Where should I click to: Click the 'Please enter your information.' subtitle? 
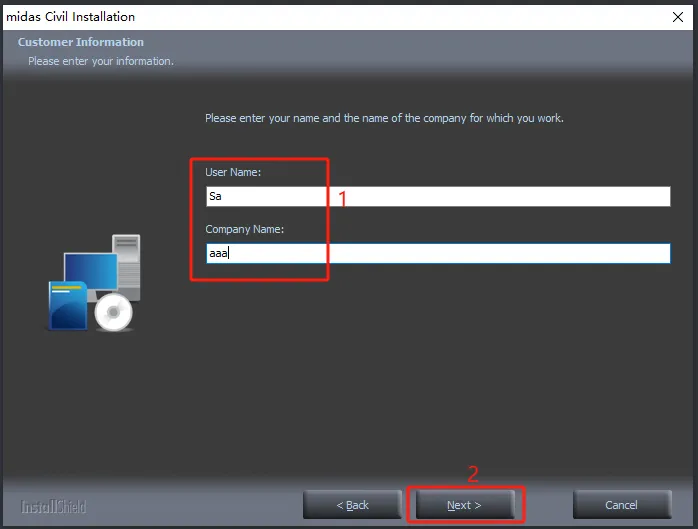[x=101, y=61]
